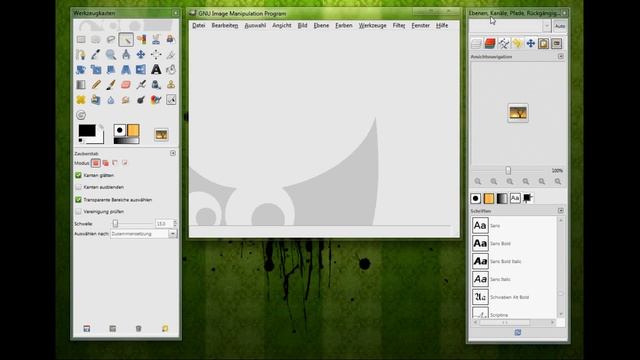Select the Blend gradient tool
Viewport: 640px width, 360px height.
(x=81, y=85)
